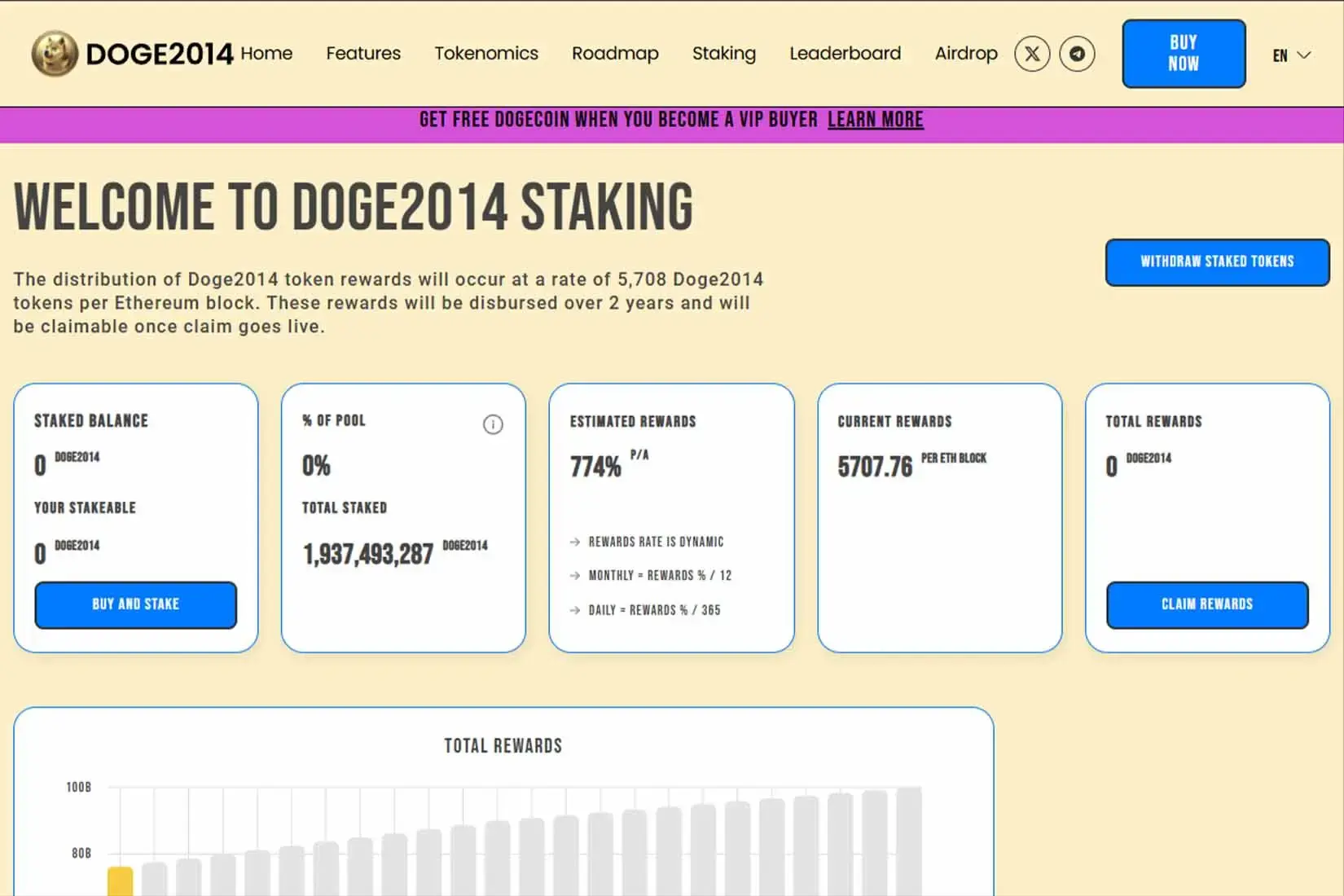
Task: Click the Learn More banner link
Action: [x=875, y=120]
